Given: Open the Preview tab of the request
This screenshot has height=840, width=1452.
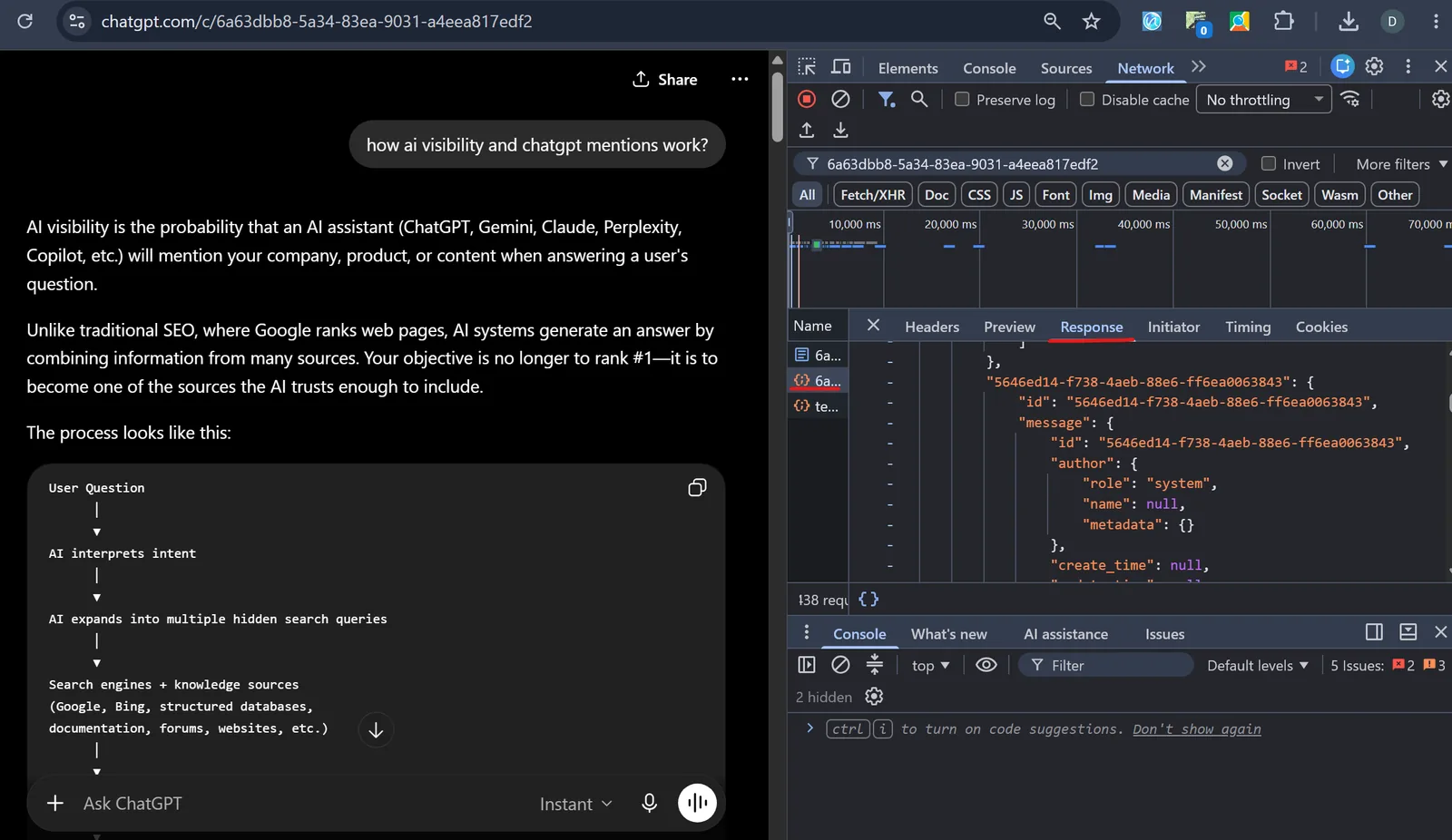Looking at the screenshot, I should [1009, 327].
